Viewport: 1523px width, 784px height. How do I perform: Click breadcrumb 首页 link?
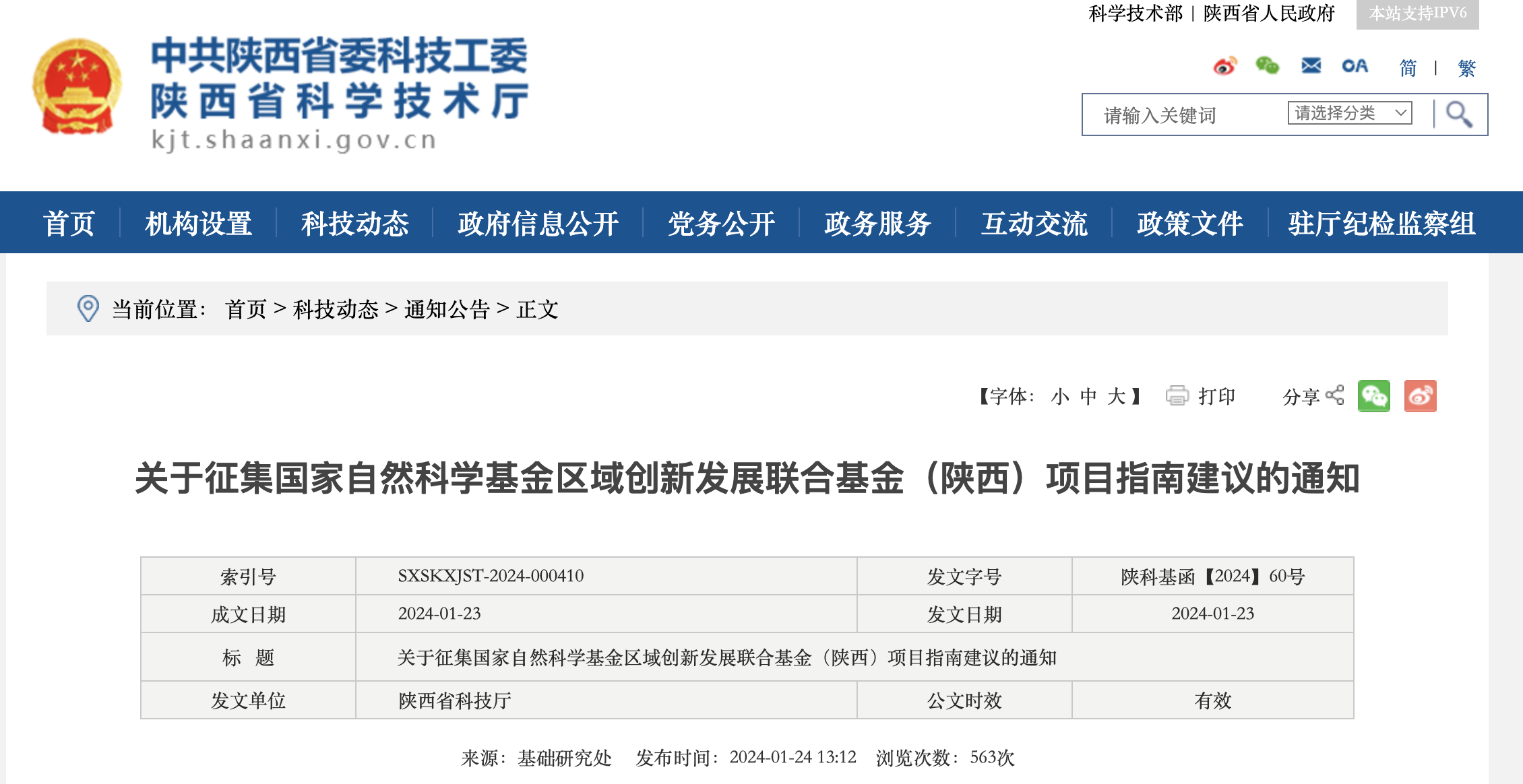click(246, 309)
